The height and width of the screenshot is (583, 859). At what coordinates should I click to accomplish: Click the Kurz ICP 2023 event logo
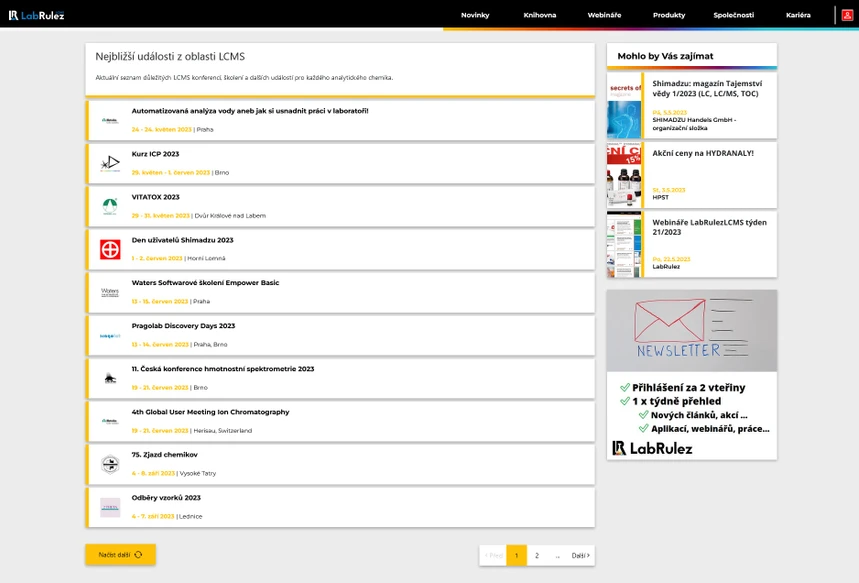click(x=110, y=164)
